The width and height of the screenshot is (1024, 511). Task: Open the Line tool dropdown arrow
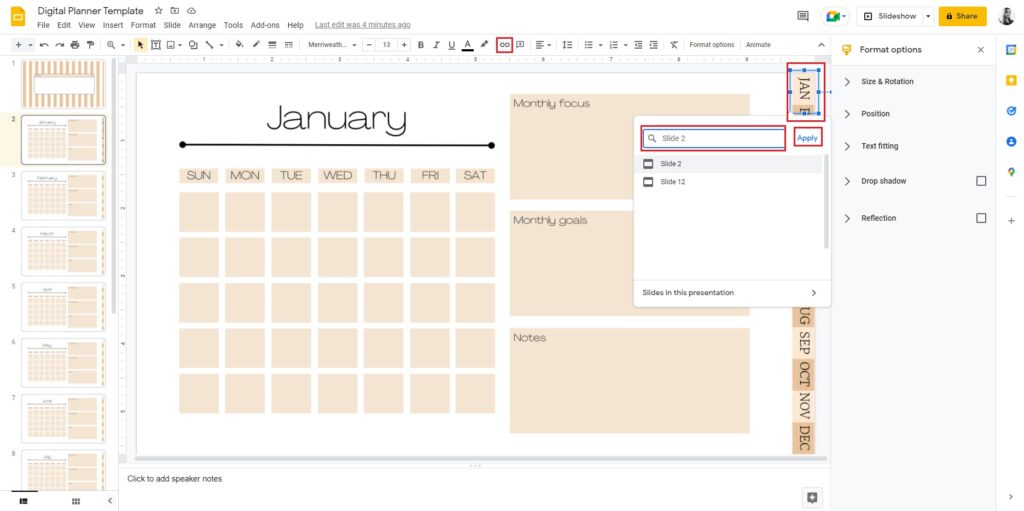click(221, 45)
